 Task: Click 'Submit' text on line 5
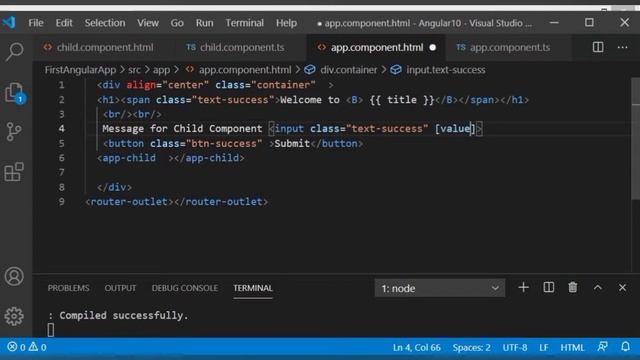292,144
